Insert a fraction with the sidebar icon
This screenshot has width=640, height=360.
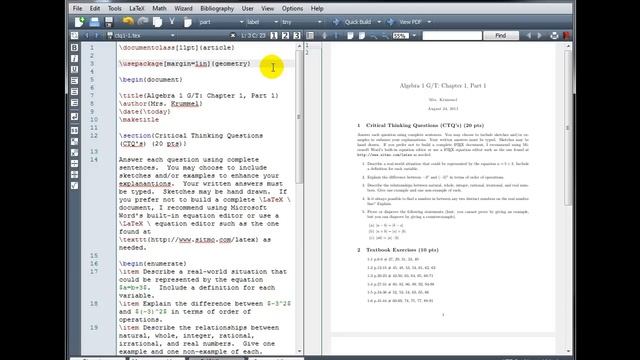pos(74,164)
